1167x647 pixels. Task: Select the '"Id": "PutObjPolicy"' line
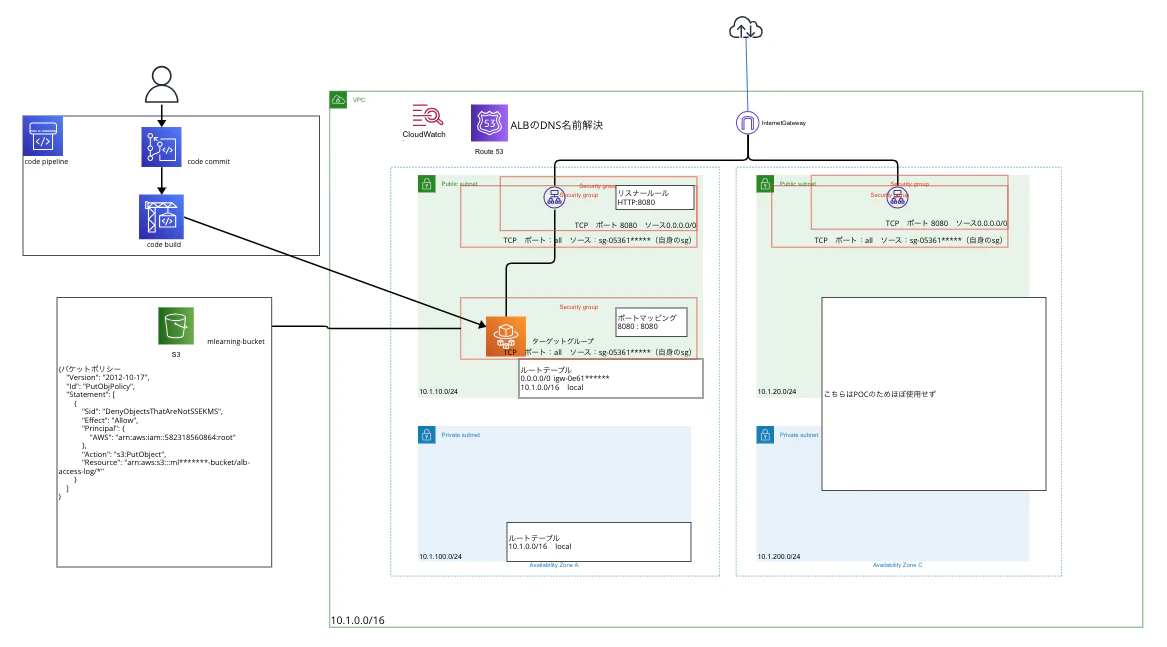click(x=100, y=386)
